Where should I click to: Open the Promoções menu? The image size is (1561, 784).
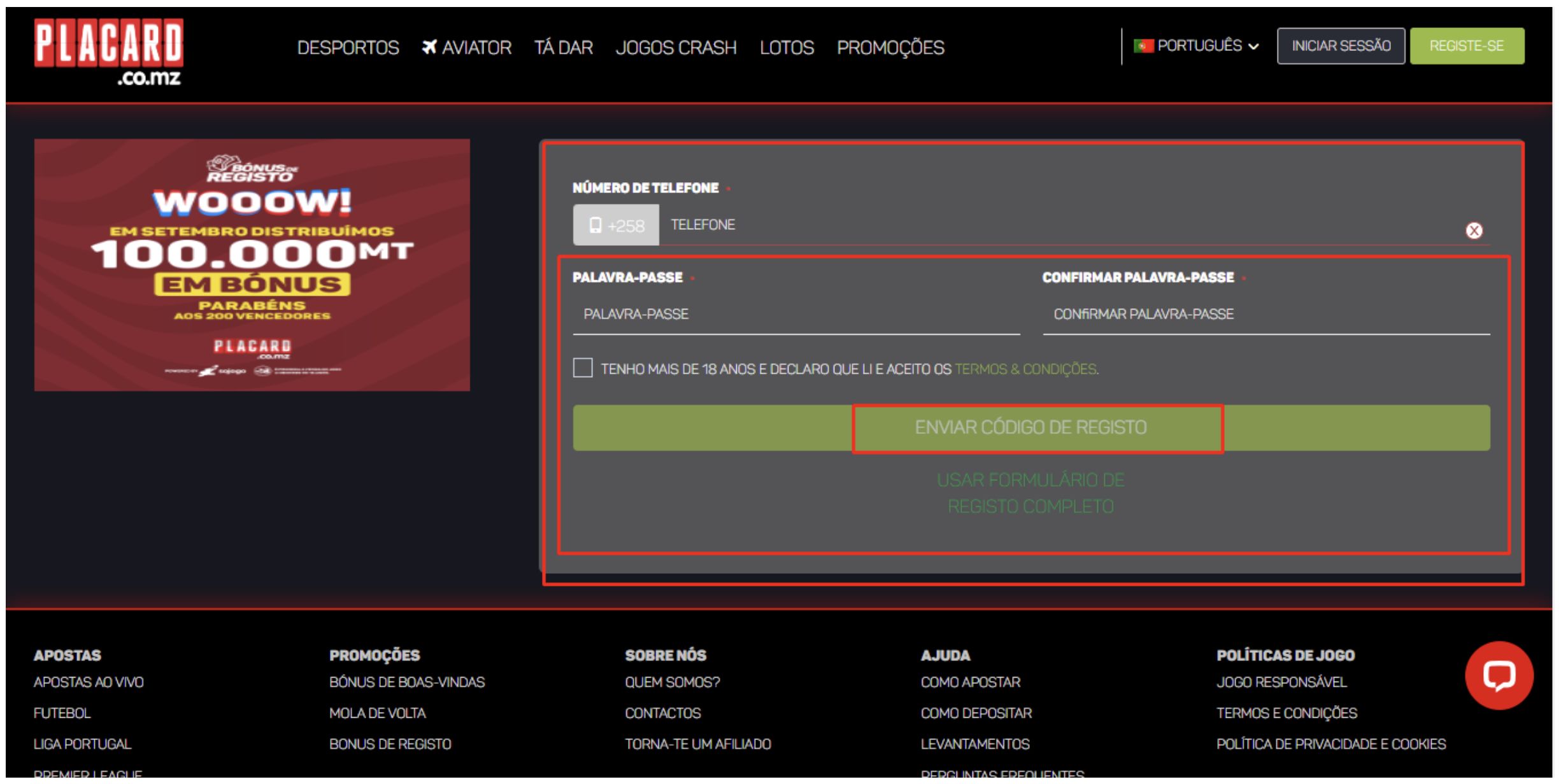click(x=890, y=48)
